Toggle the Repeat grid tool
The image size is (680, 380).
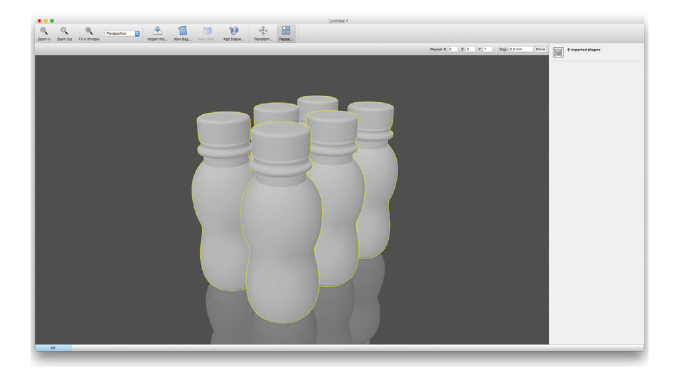click(x=286, y=33)
